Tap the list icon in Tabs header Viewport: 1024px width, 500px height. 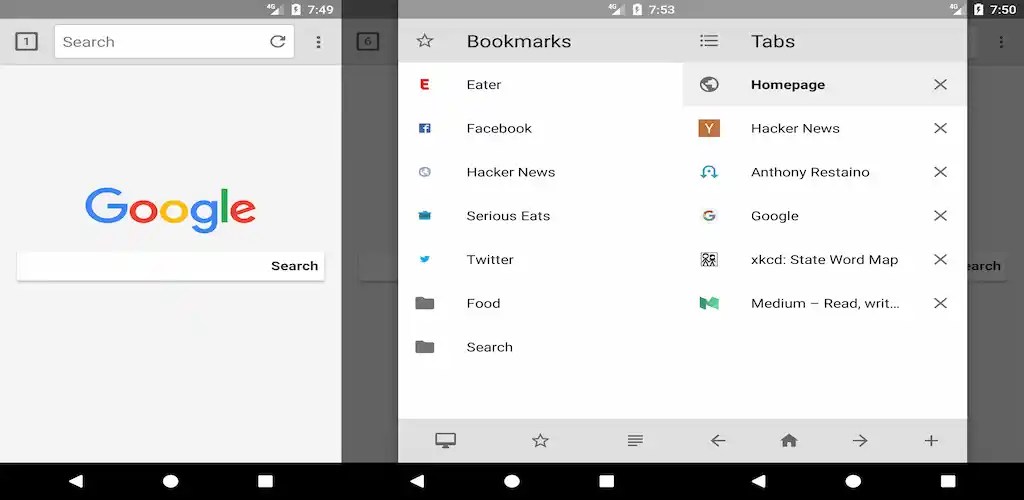click(x=709, y=41)
